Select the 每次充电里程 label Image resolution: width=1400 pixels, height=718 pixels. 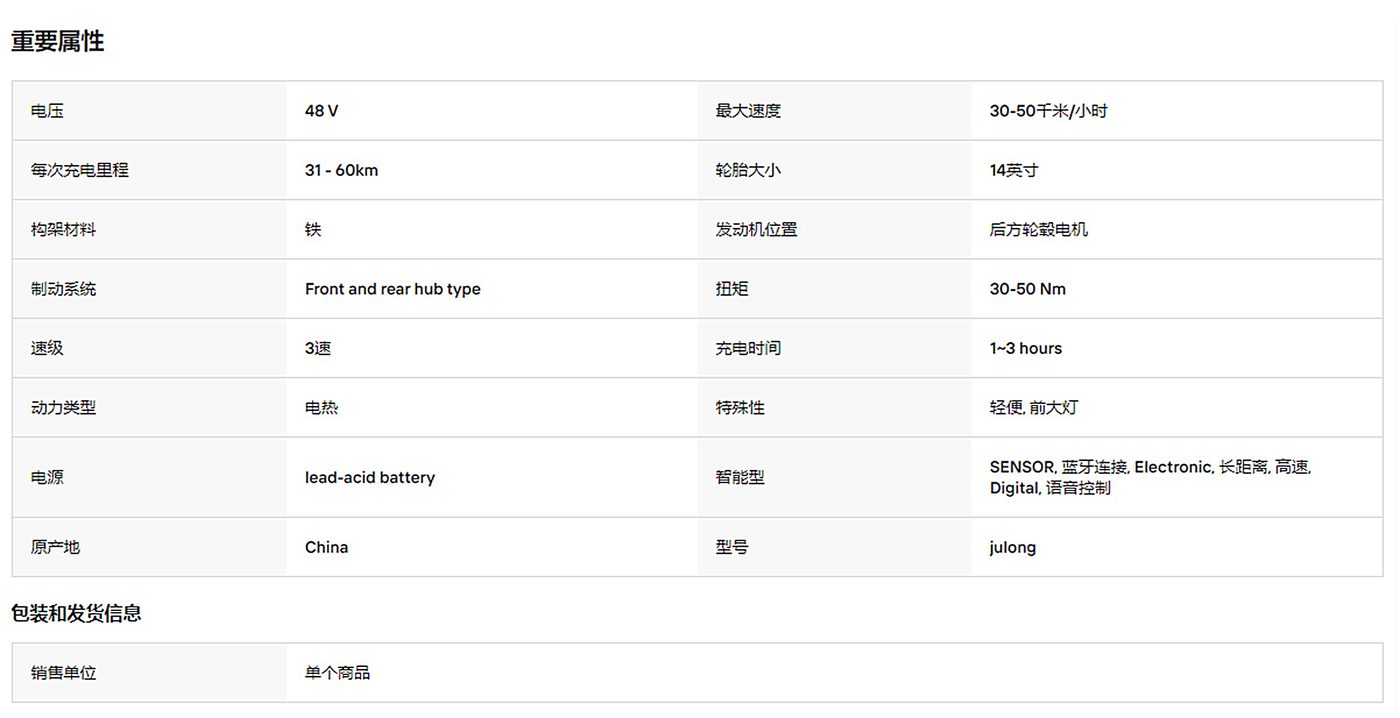(80, 170)
